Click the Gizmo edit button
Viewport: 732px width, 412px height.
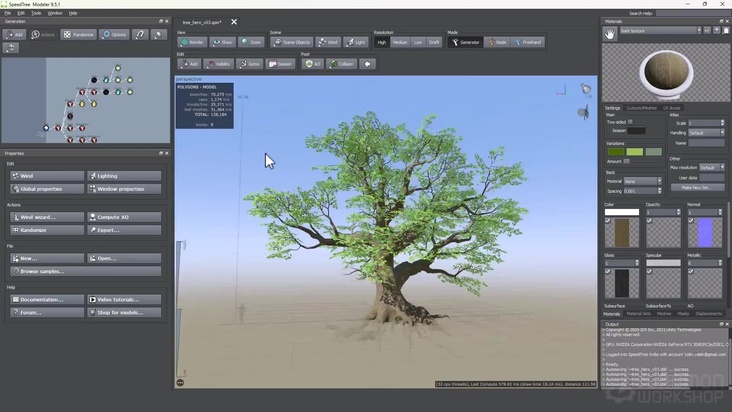pyautogui.click(x=250, y=64)
